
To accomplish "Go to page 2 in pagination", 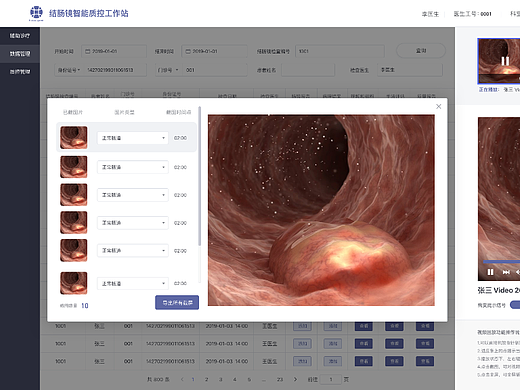I will pyautogui.click(x=207, y=379).
